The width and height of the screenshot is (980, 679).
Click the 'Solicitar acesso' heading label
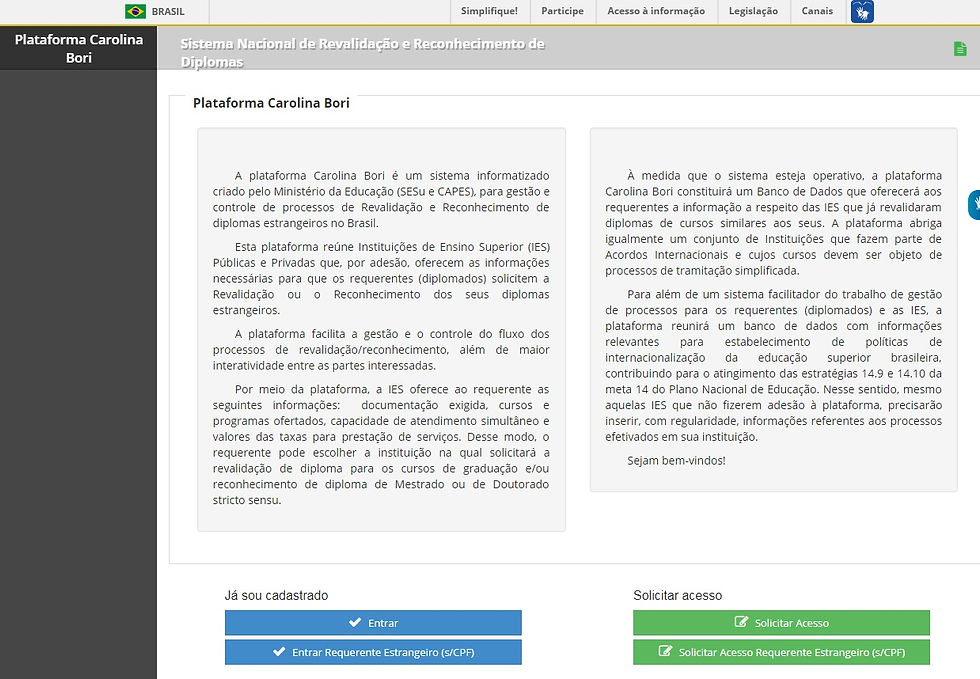point(678,595)
